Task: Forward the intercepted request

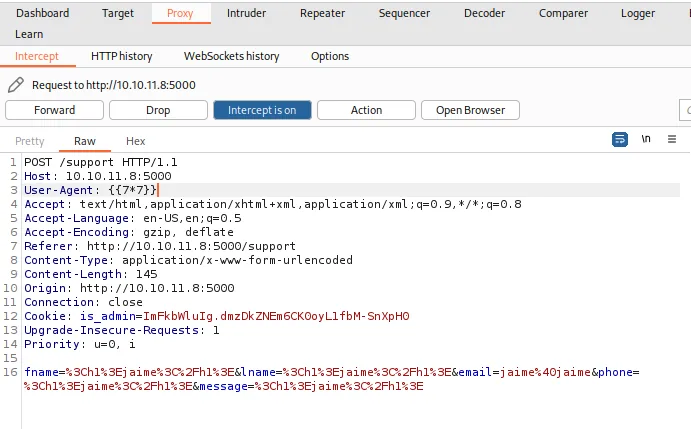Action: tap(55, 110)
